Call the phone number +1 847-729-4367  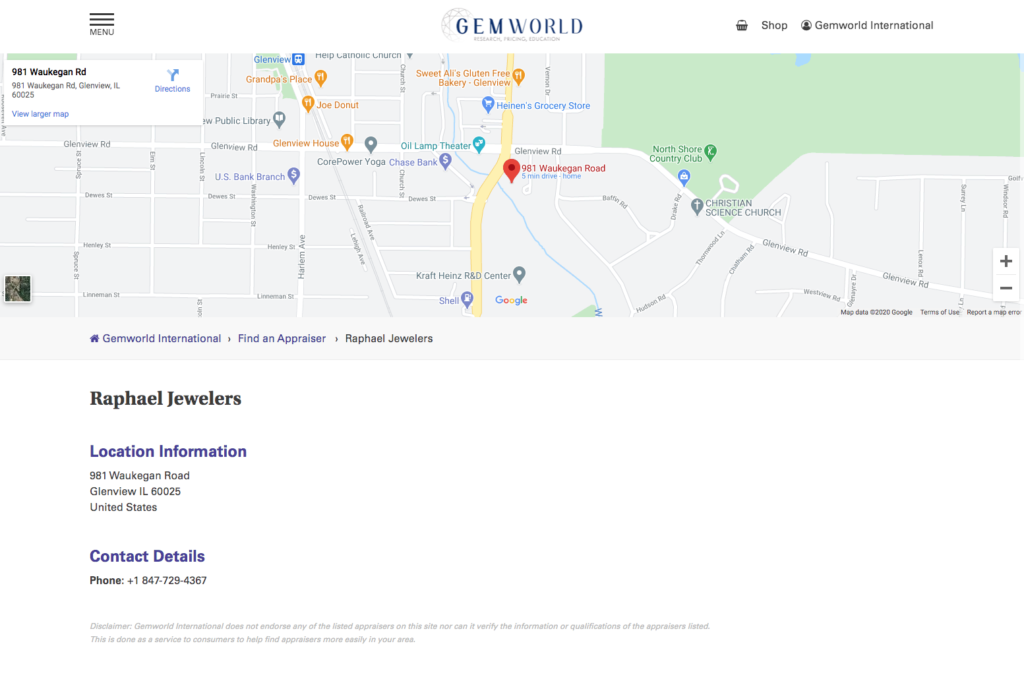[166, 580]
